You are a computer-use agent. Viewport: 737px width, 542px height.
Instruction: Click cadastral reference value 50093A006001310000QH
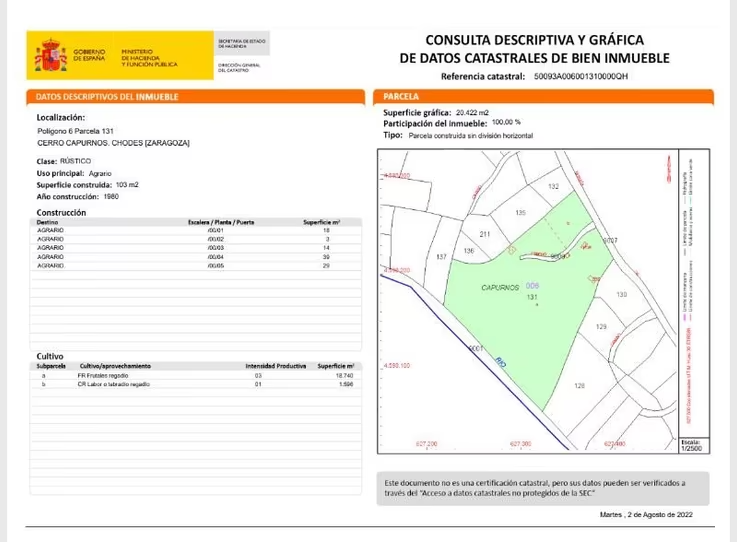coord(580,76)
